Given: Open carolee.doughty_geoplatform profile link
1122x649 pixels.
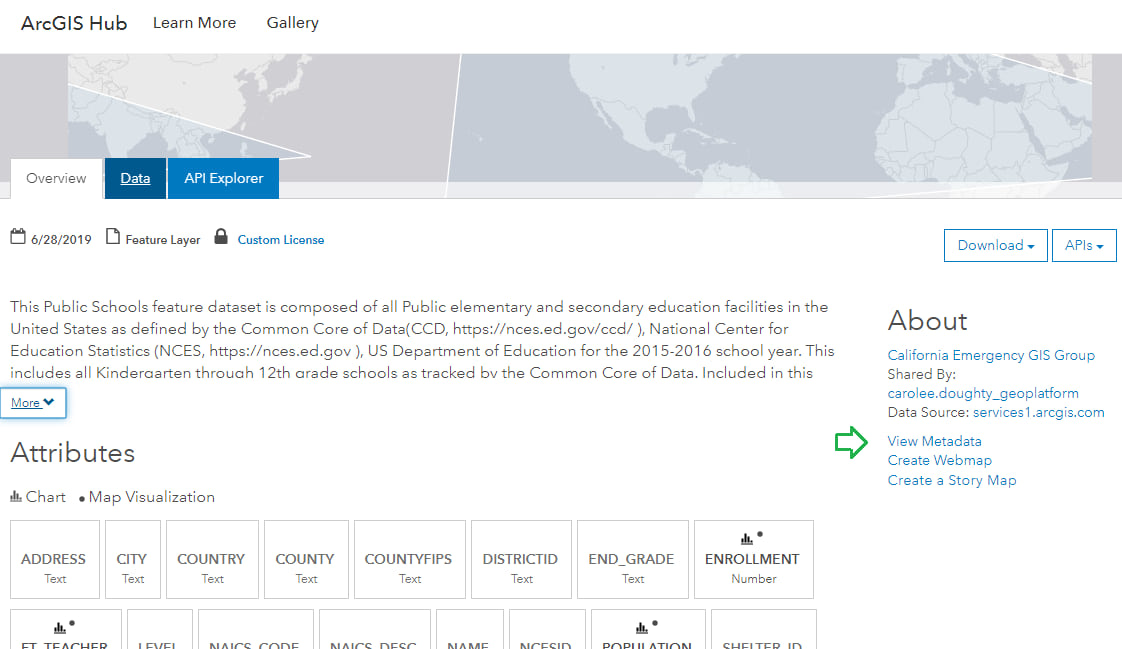Looking at the screenshot, I should 982,393.
